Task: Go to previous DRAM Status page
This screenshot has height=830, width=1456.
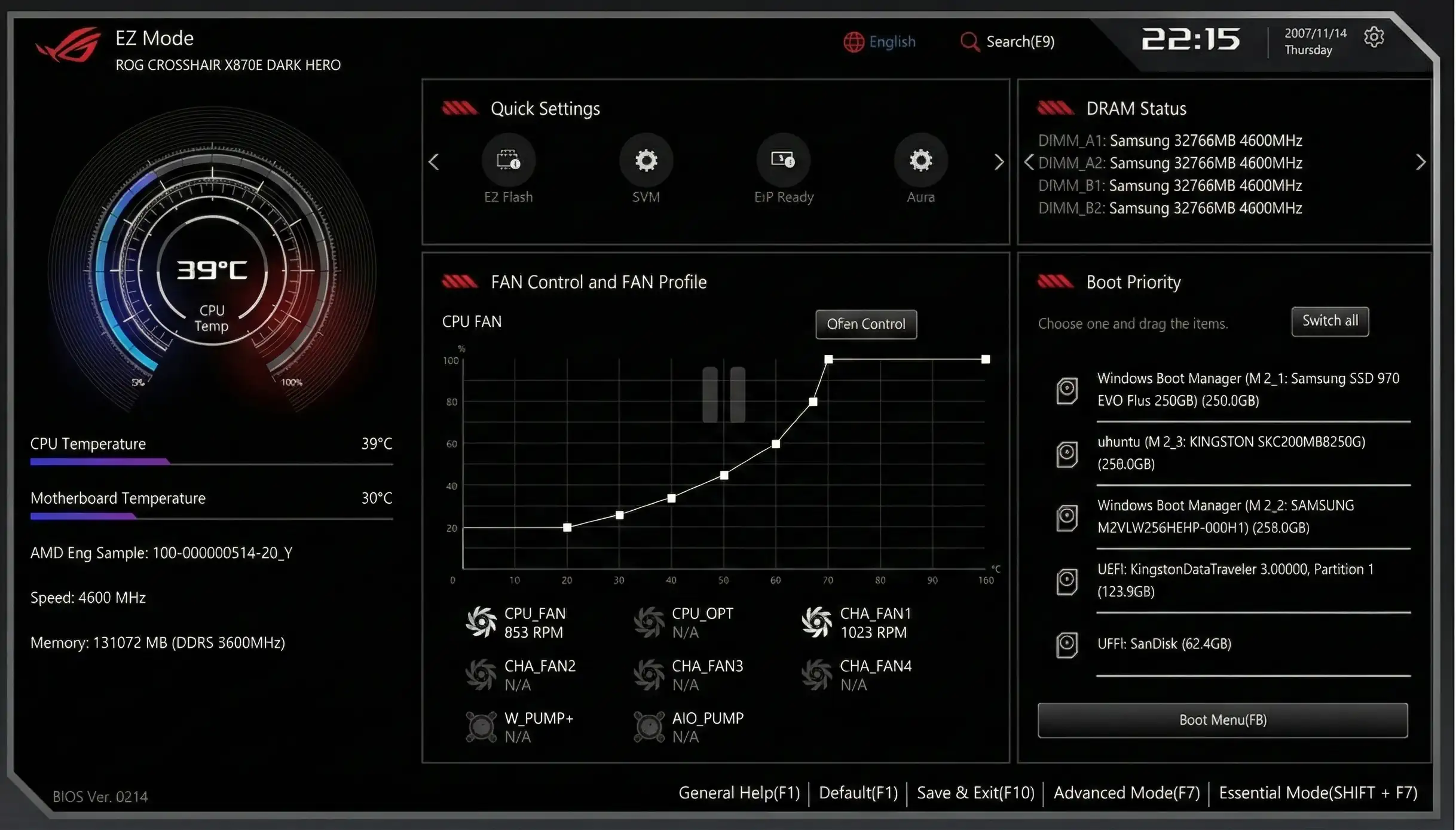Action: [x=1029, y=162]
